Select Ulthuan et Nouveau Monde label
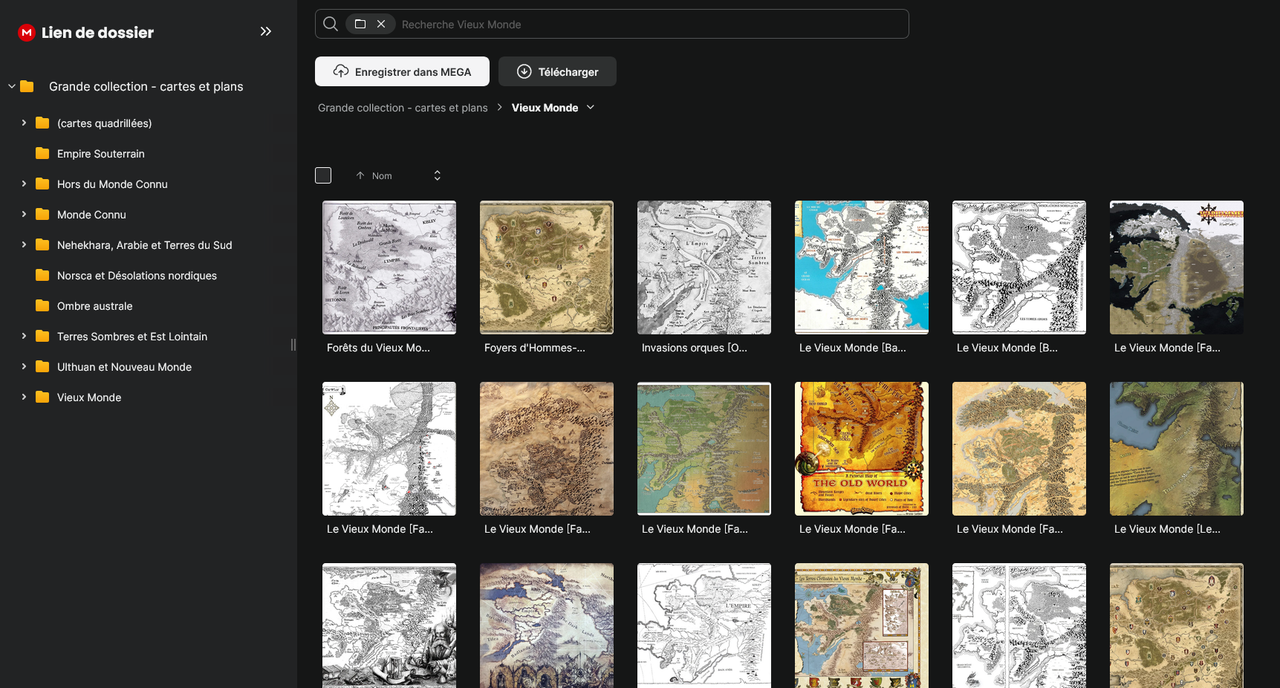The height and width of the screenshot is (688, 1280). click(124, 367)
